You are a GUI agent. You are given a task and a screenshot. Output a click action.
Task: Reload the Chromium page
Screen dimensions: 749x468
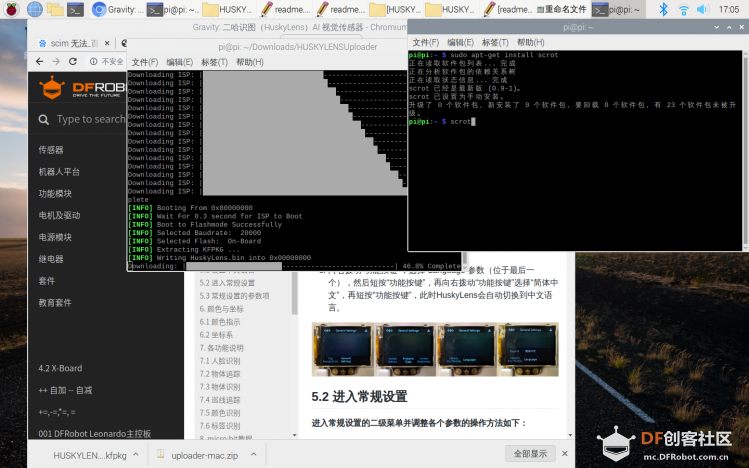(x=73, y=61)
